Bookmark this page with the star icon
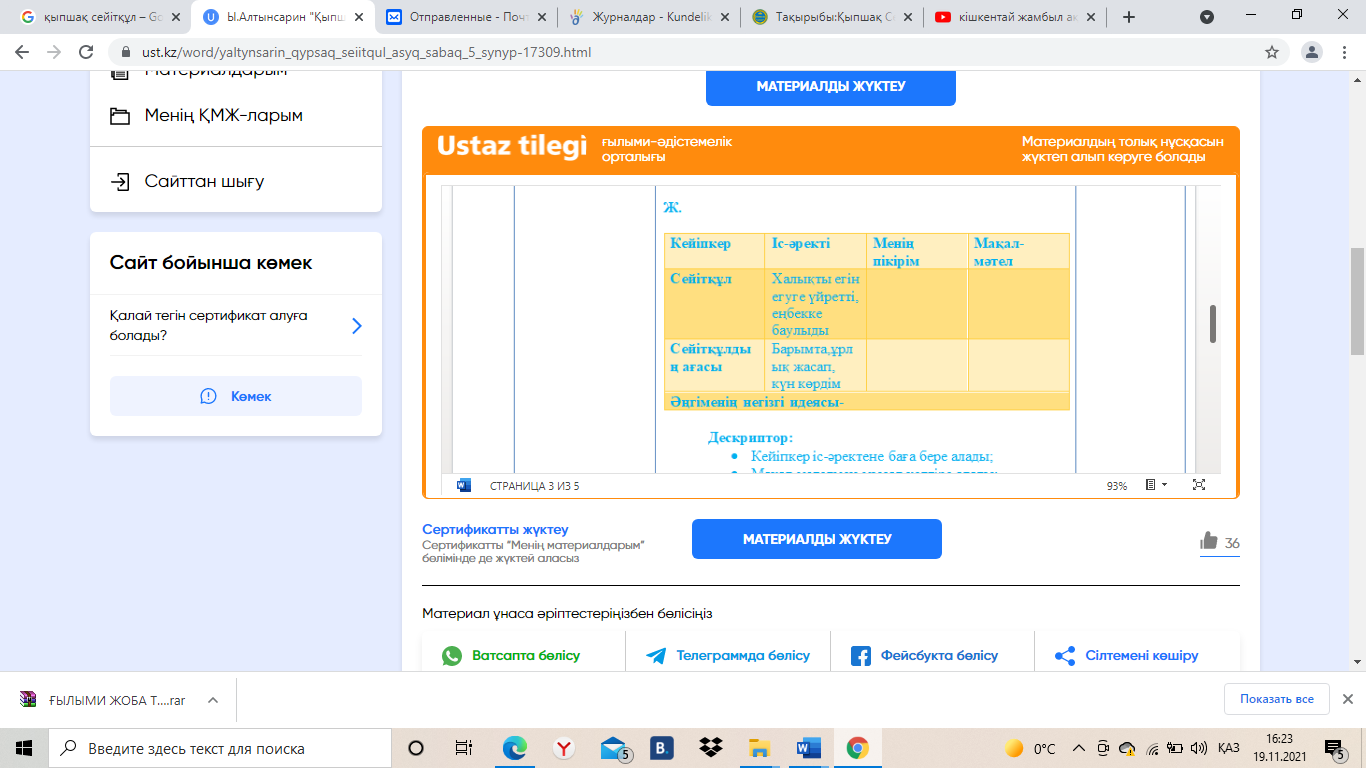The image size is (1366, 768). click(x=1272, y=52)
